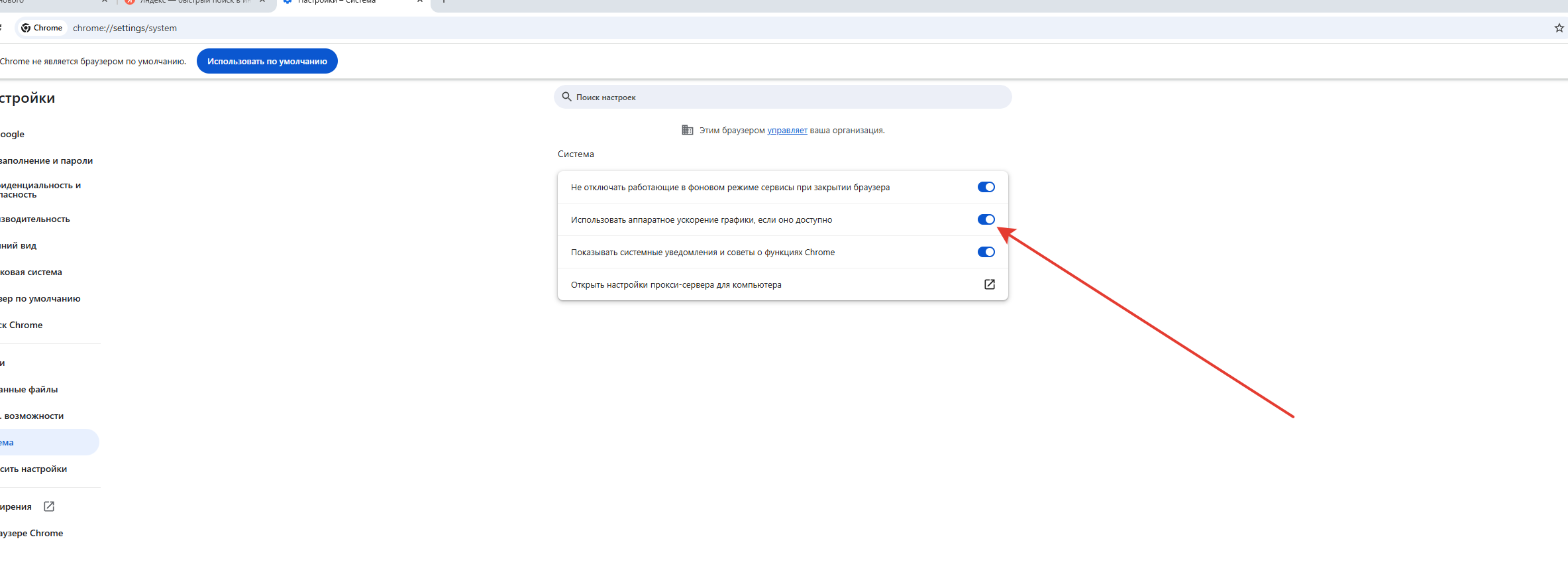Click the Система section heading
This screenshot has height=582, width=1568.
[x=576, y=154]
